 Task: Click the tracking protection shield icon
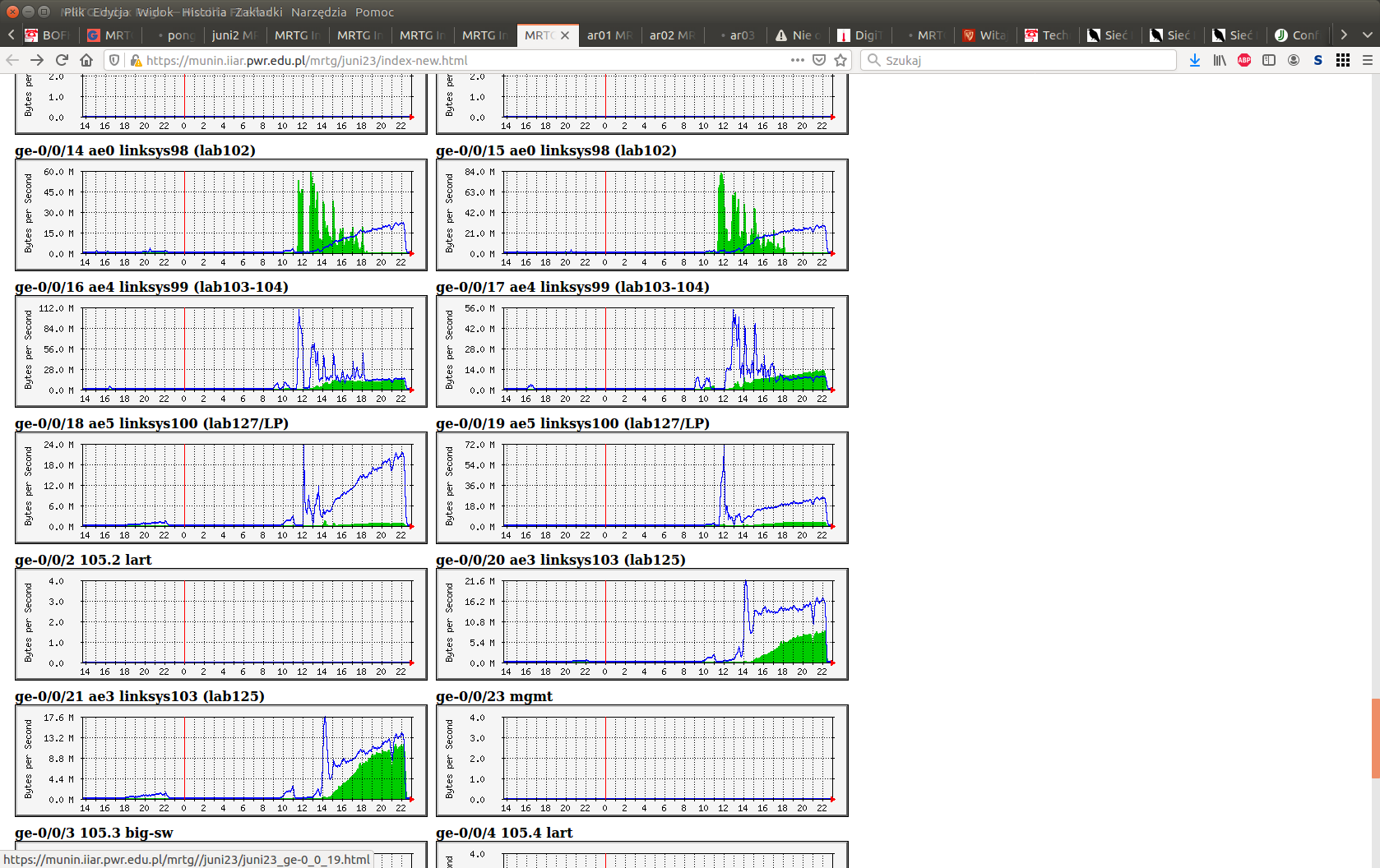(115, 60)
